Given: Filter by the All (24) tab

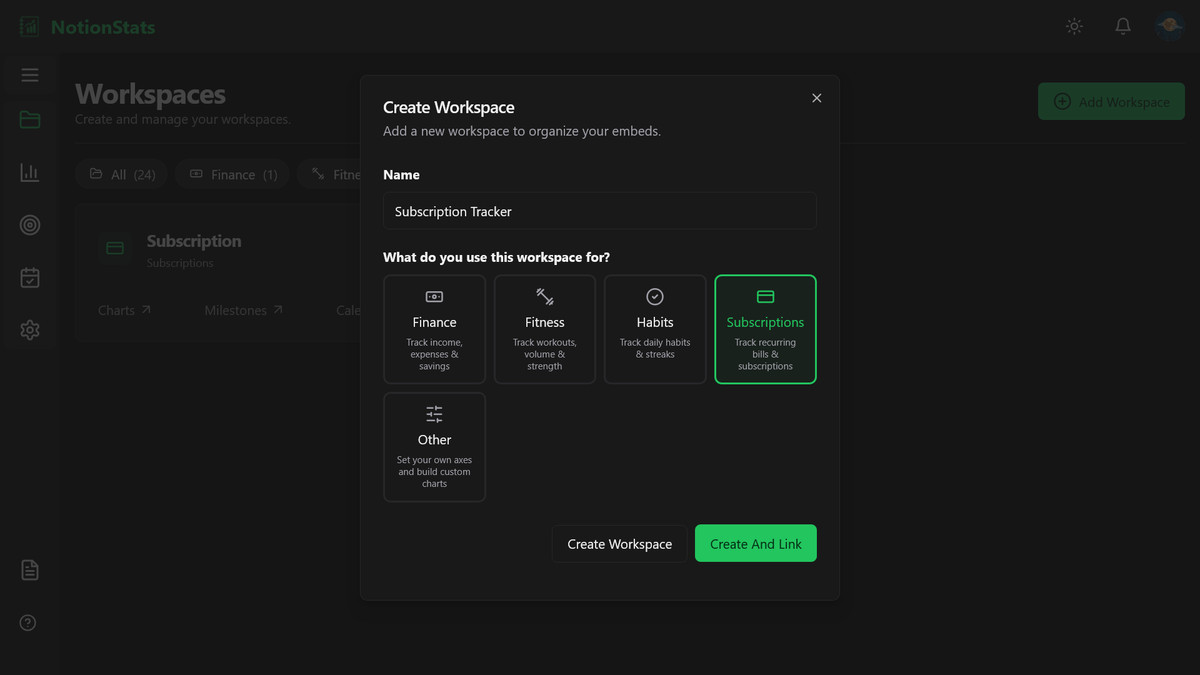Looking at the screenshot, I should point(122,174).
